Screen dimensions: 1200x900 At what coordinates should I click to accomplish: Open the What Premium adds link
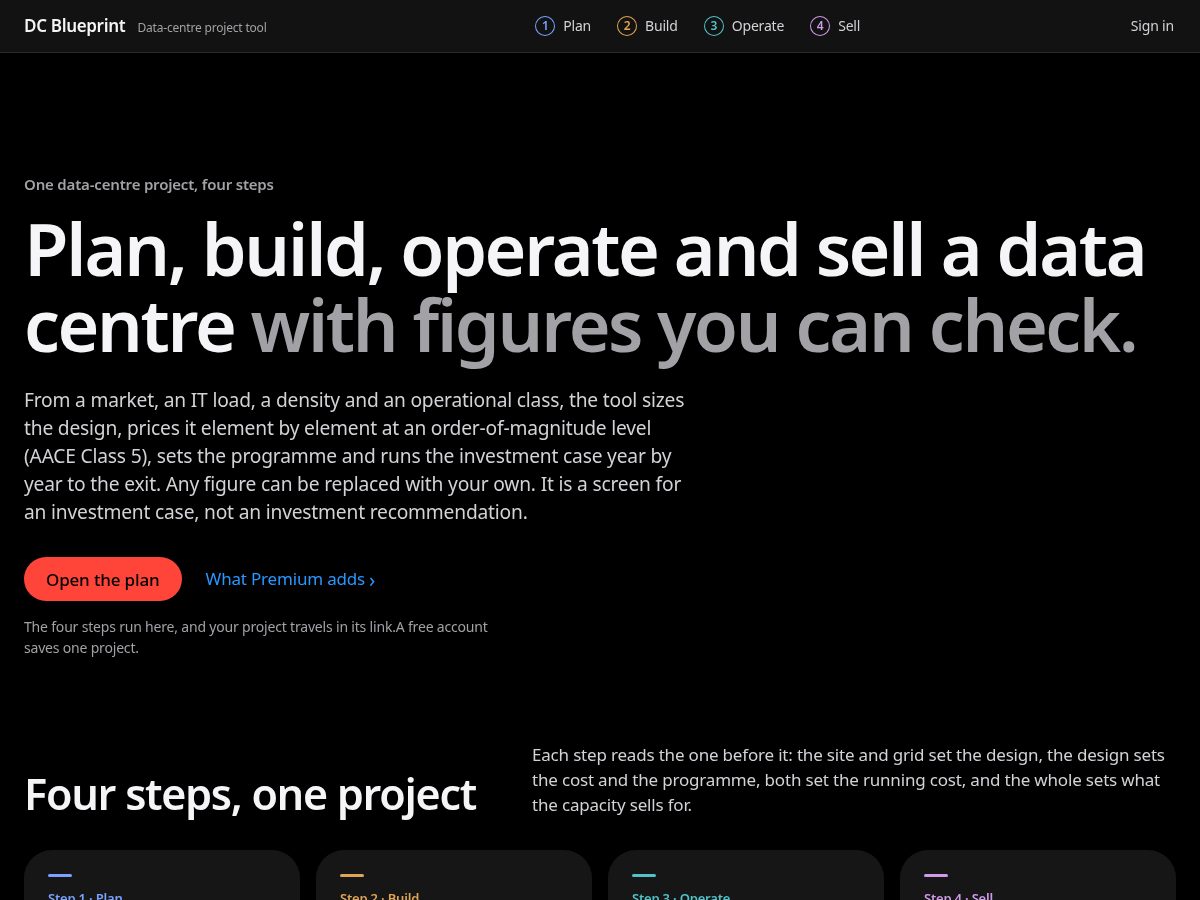(290, 579)
